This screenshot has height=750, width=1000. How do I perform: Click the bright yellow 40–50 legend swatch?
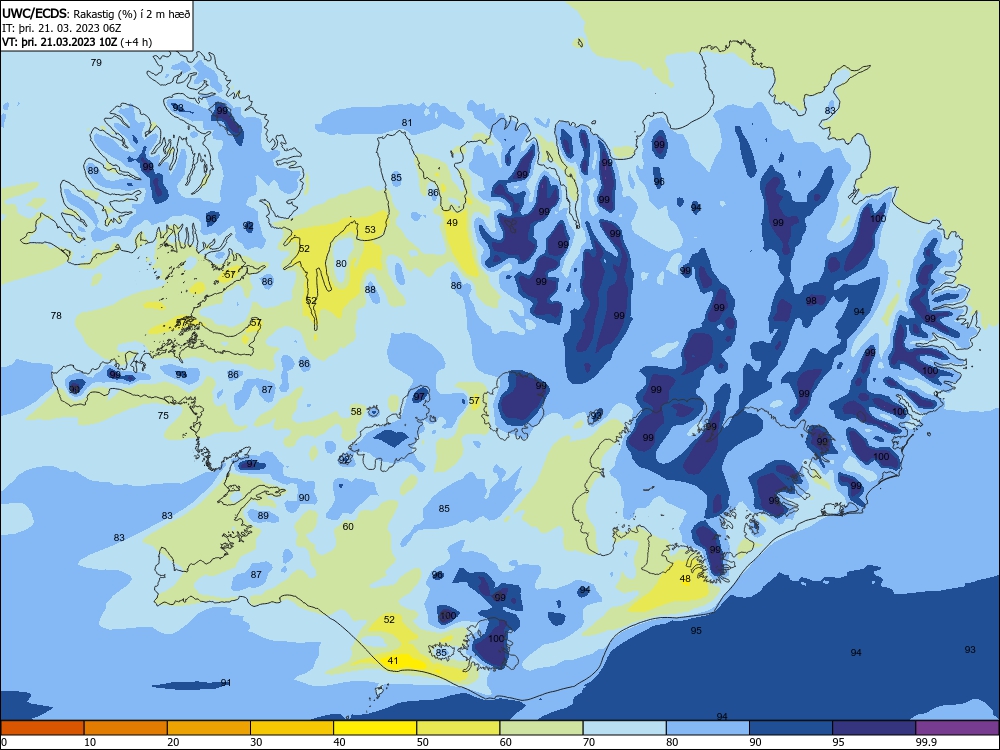click(375, 728)
